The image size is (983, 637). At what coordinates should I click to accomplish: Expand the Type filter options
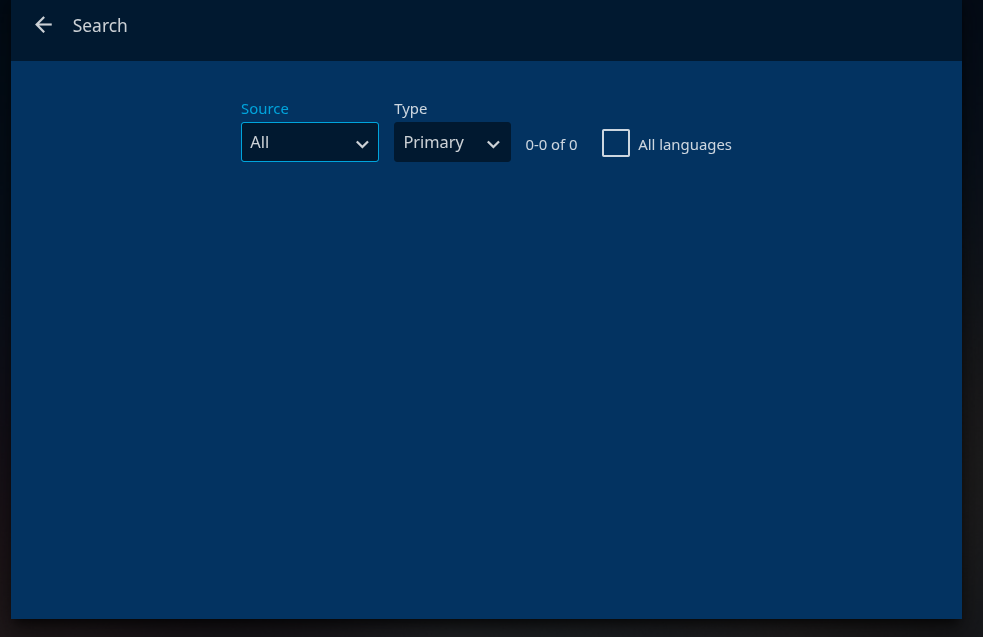coord(452,142)
